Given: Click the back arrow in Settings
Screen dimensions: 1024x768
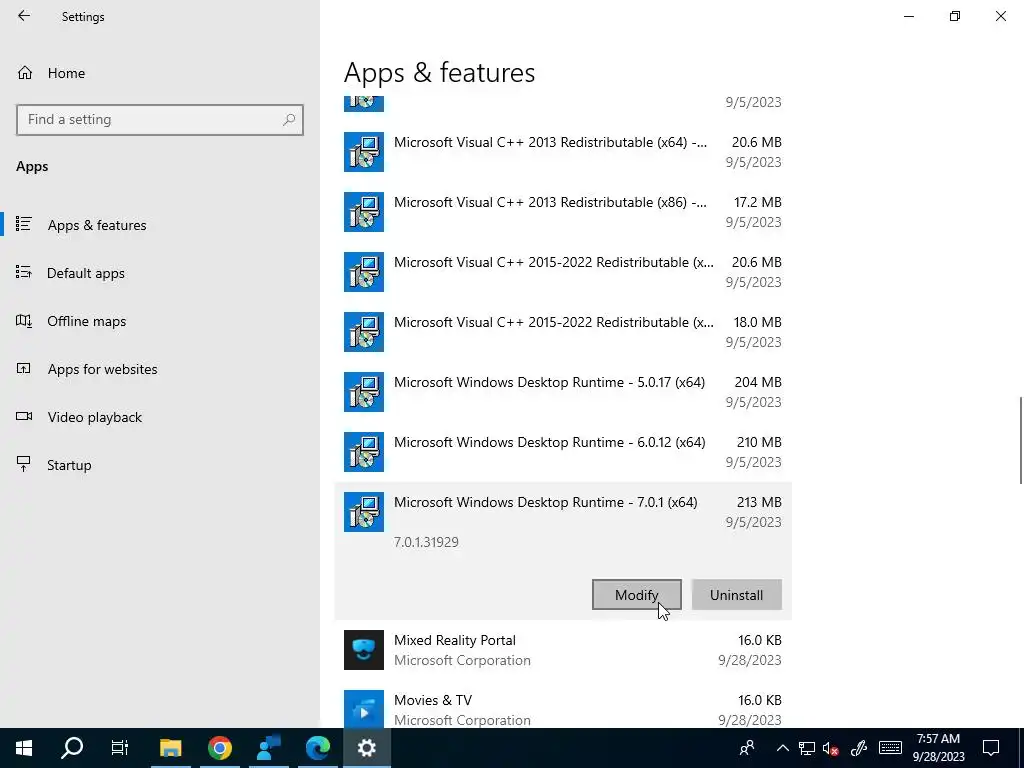Looking at the screenshot, I should 24,16.
